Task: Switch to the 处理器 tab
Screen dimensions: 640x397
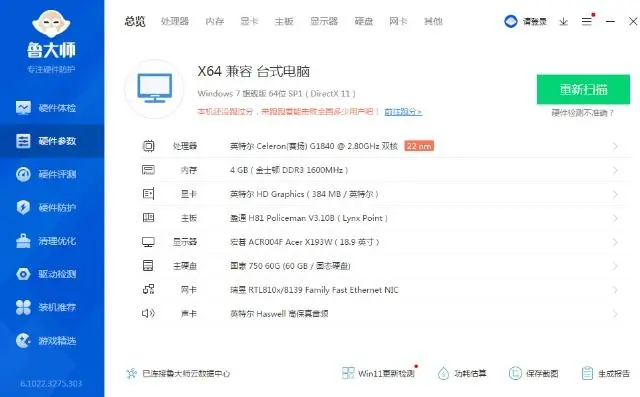Action: pyautogui.click(x=175, y=21)
